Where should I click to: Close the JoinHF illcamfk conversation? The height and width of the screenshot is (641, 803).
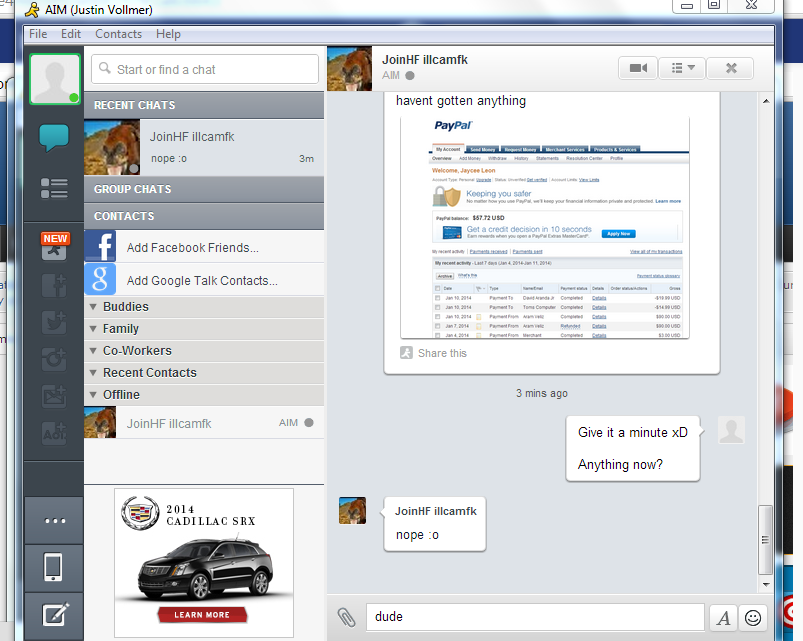[x=731, y=68]
